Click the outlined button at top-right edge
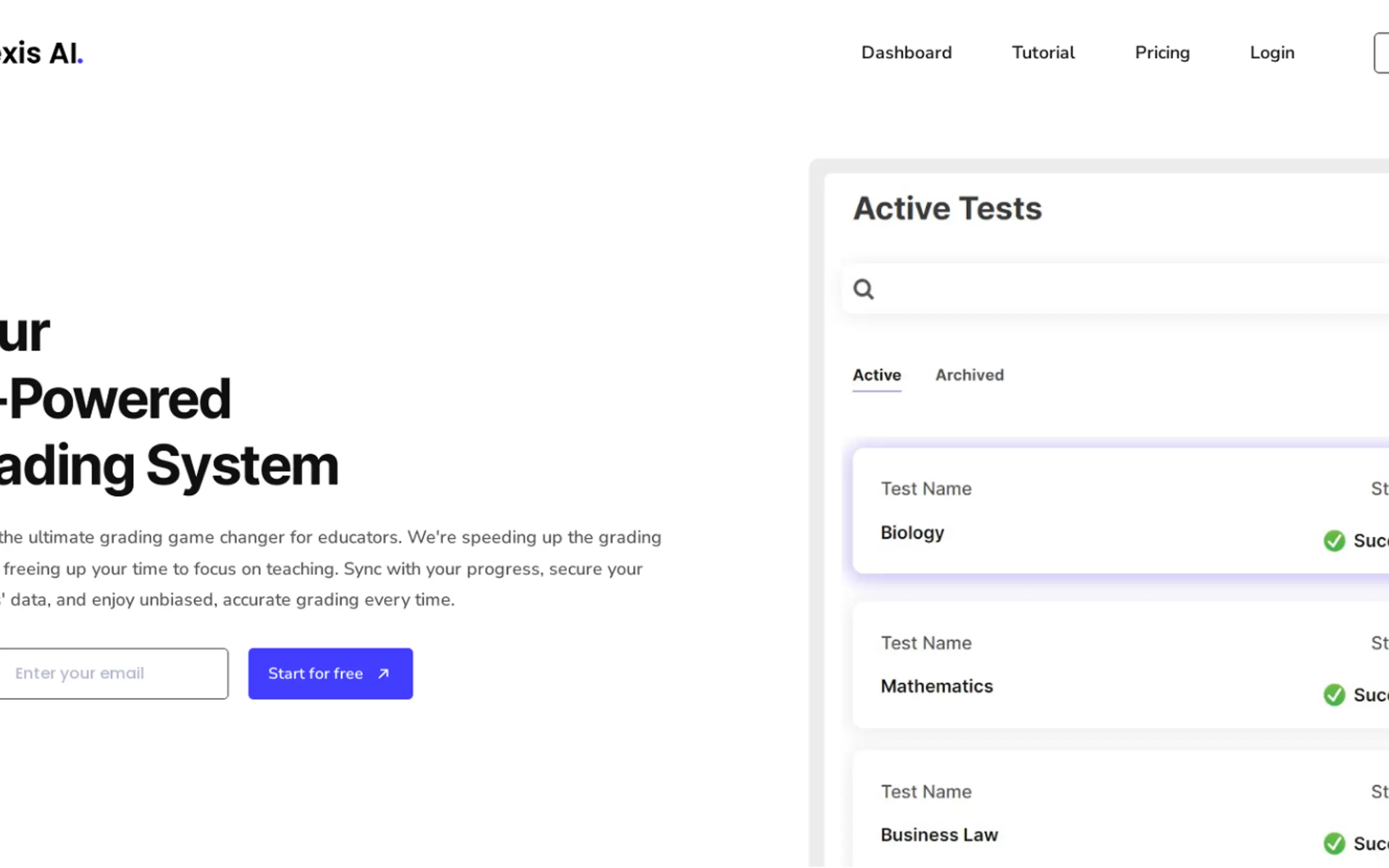Image resolution: width=1389 pixels, height=868 pixels. click(x=1381, y=53)
